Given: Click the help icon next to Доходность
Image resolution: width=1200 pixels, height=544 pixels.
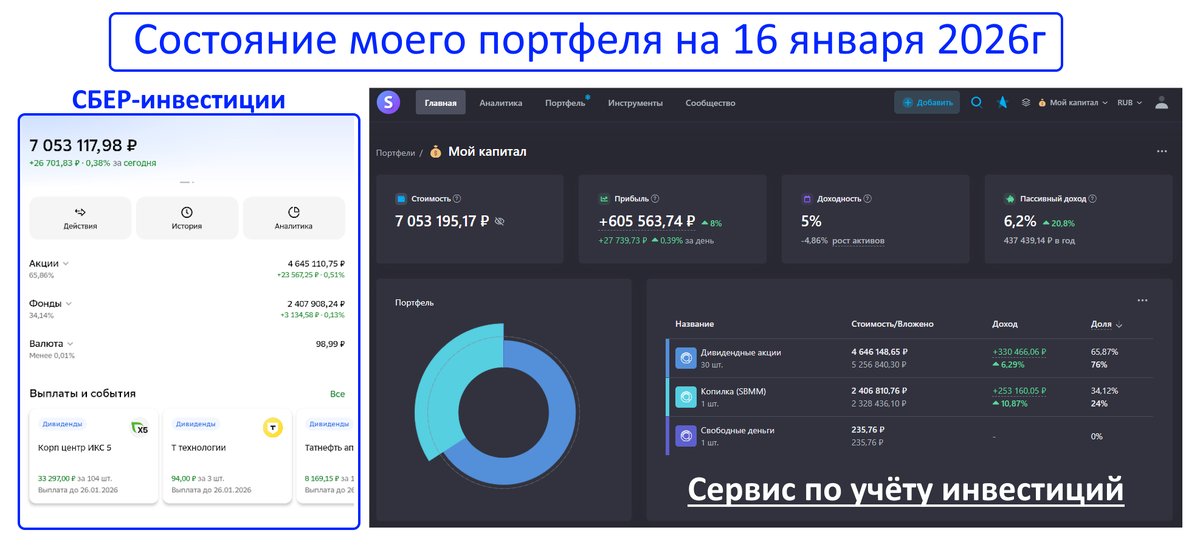Looking at the screenshot, I should [866, 199].
